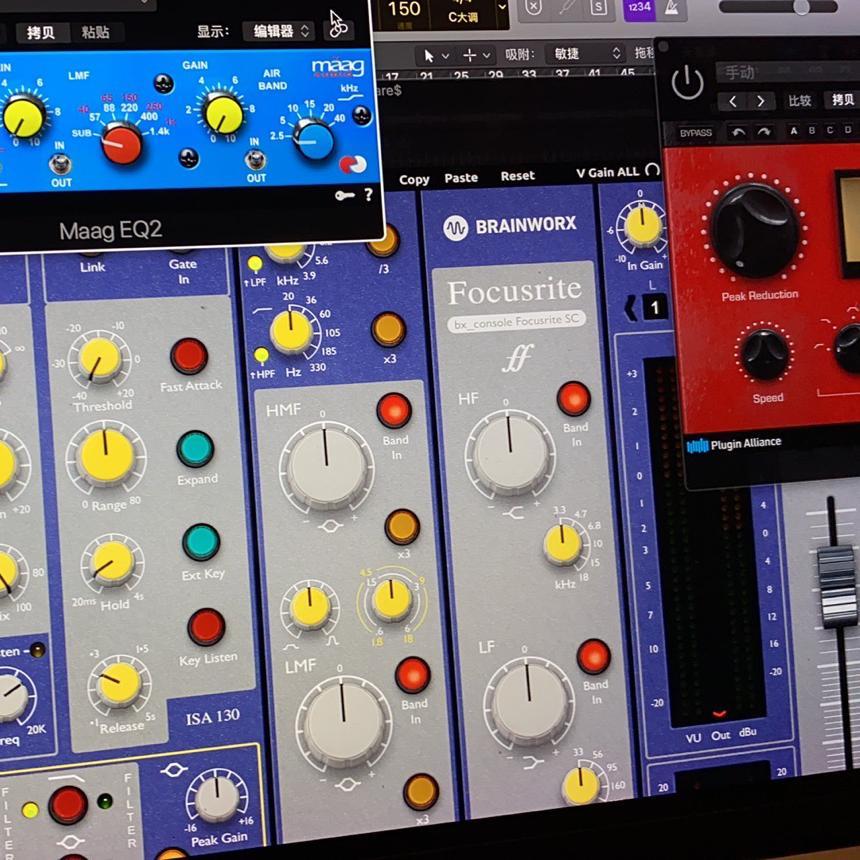Open the 编辑器 display dropdown in Maag EQ2
The width and height of the screenshot is (860, 860).
279,31
